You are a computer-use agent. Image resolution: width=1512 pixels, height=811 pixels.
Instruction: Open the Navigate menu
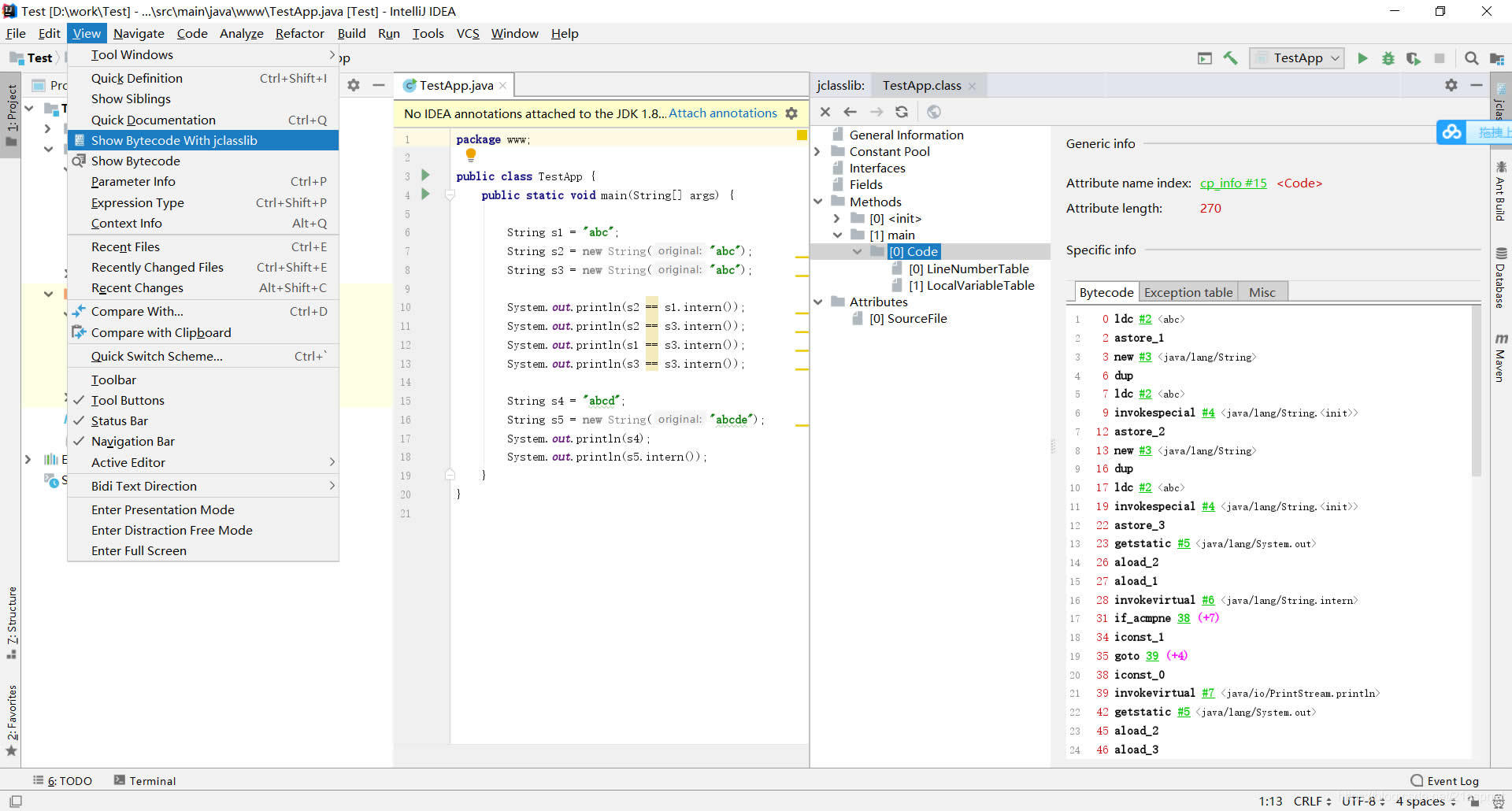coord(139,33)
